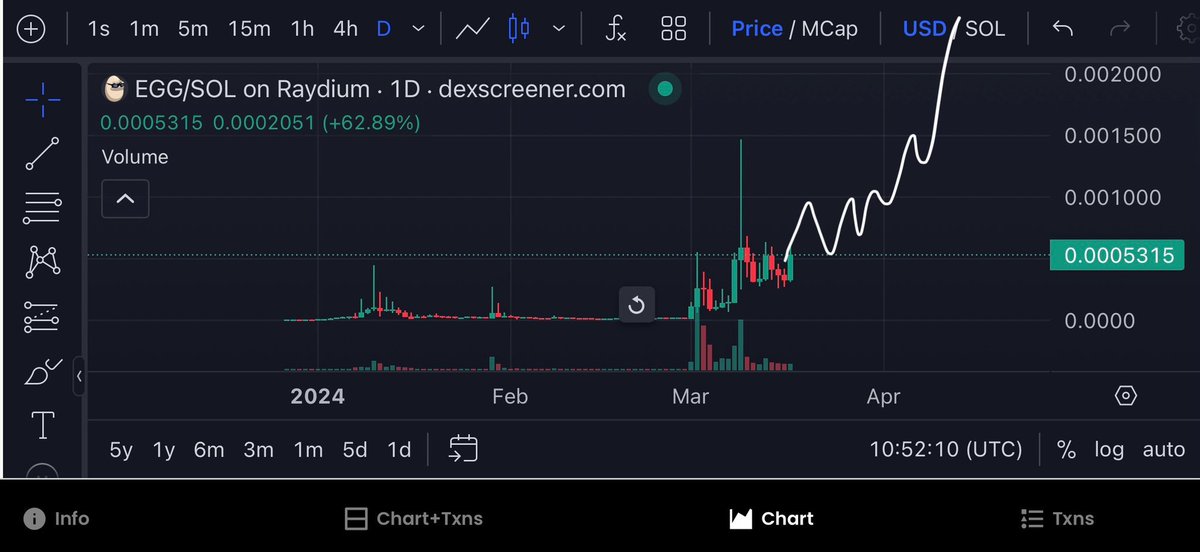Click the 10:52:10 (UTC) clock
This screenshot has height=552, width=1200.
coord(946,450)
